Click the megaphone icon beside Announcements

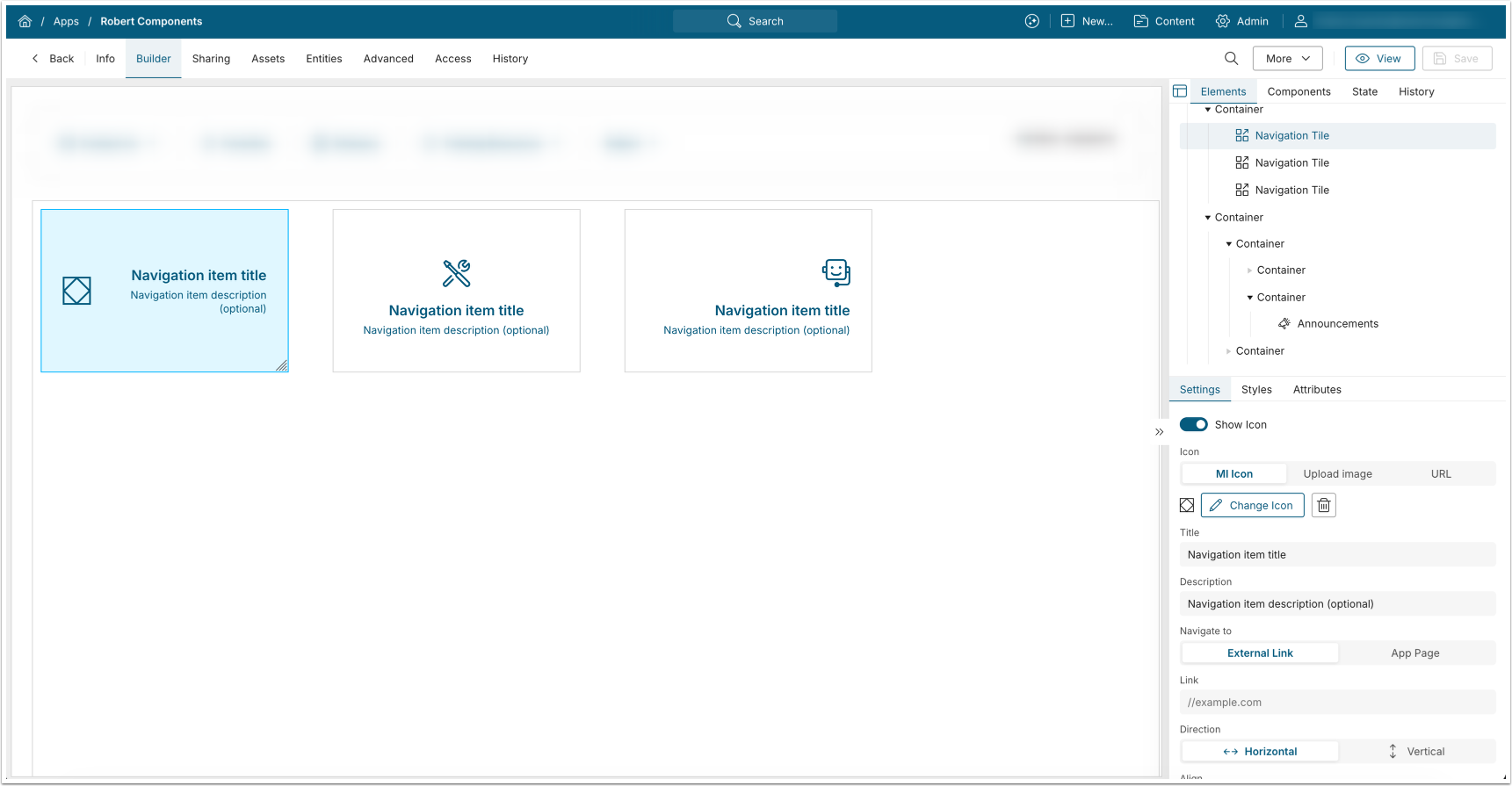(x=1284, y=323)
